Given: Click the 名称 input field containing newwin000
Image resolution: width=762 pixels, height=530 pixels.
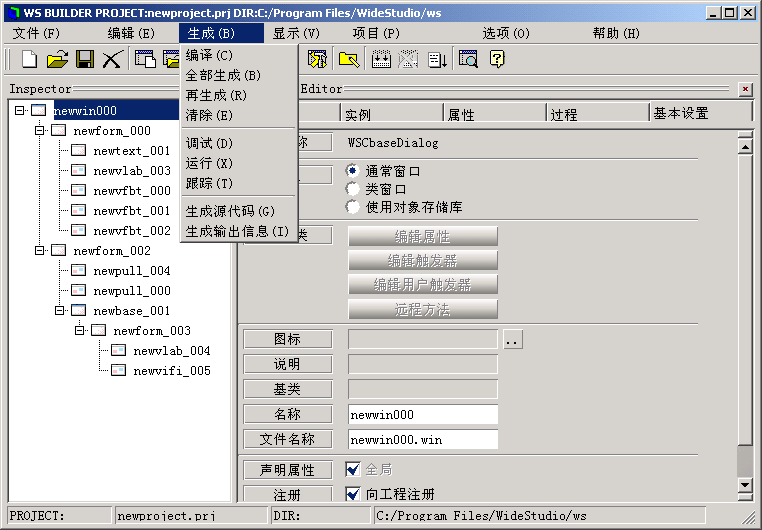Looking at the screenshot, I should pos(423,414).
